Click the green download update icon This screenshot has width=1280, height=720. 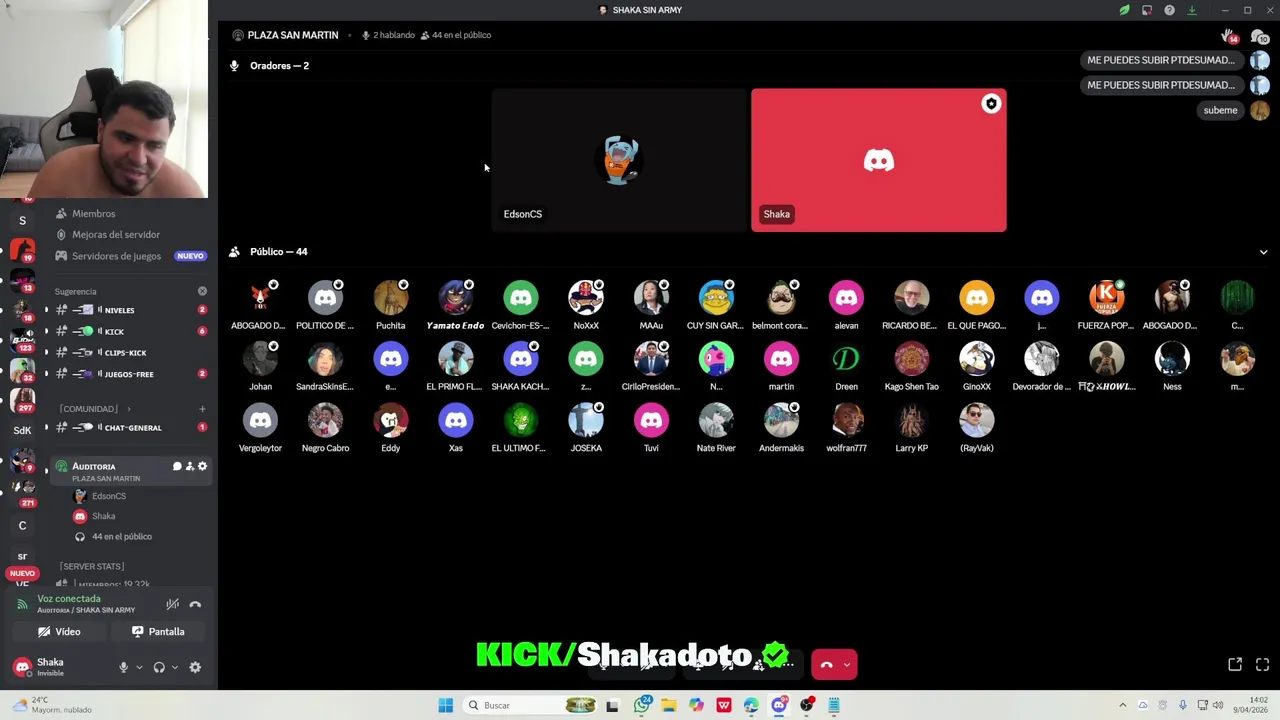pos(1192,10)
